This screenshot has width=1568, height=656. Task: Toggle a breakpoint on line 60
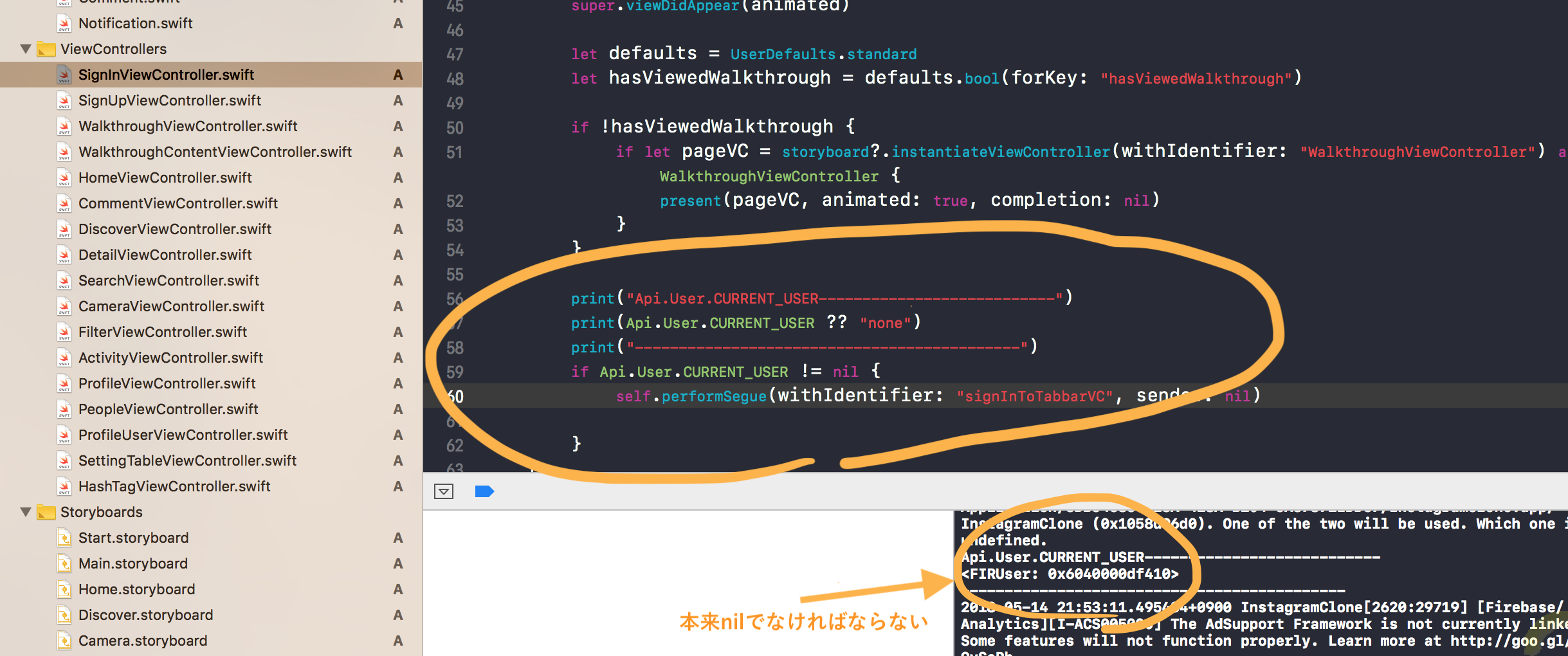[454, 397]
